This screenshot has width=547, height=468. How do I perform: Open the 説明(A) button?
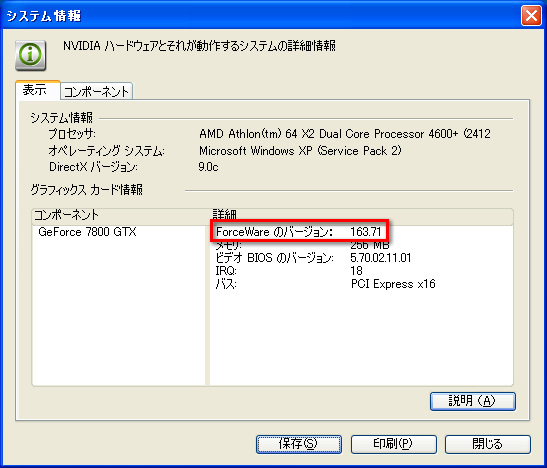pyautogui.click(x=472, y=401)
